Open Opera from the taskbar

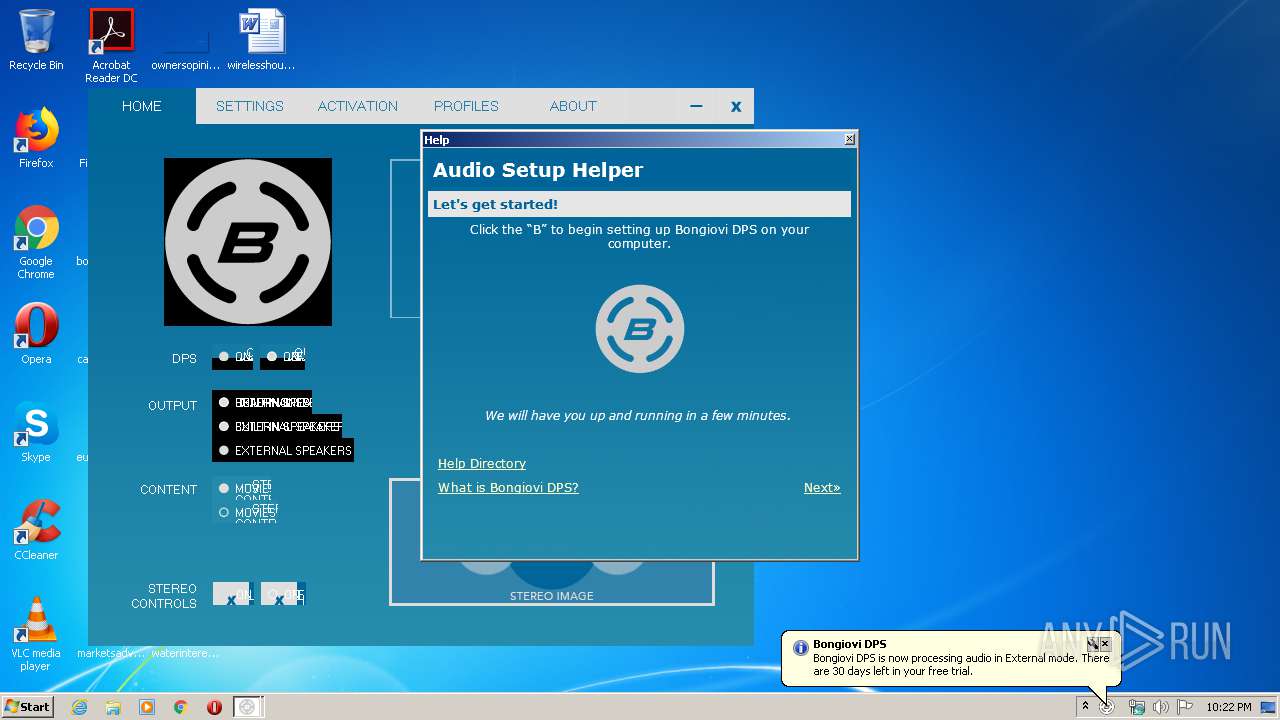pyautogui.click(x=214, y=707)
